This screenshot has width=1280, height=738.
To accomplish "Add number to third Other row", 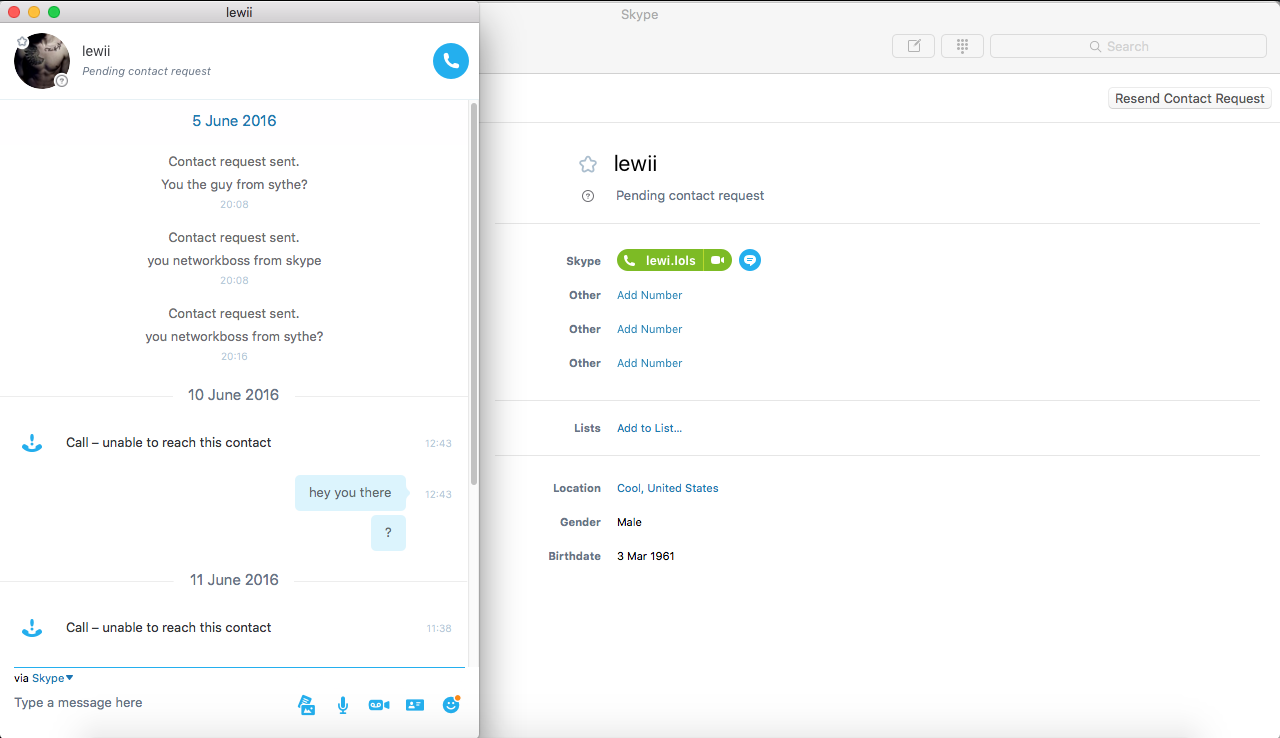I will 649,363.
